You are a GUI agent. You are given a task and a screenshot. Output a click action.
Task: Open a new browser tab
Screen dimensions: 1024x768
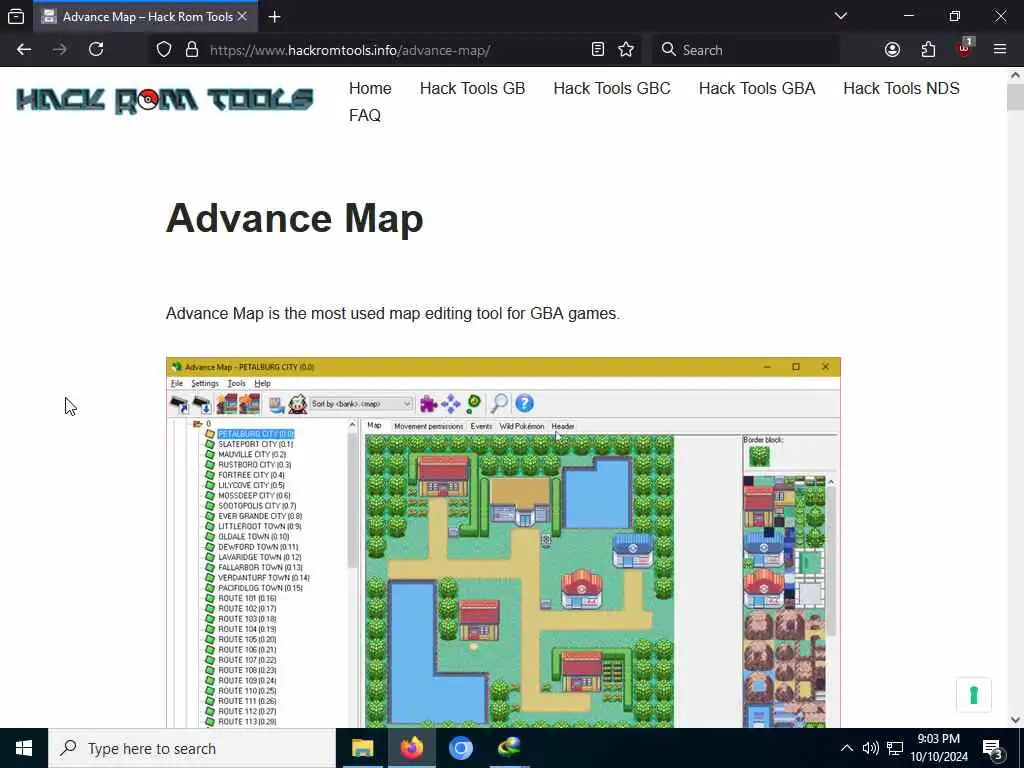(274, 17)
